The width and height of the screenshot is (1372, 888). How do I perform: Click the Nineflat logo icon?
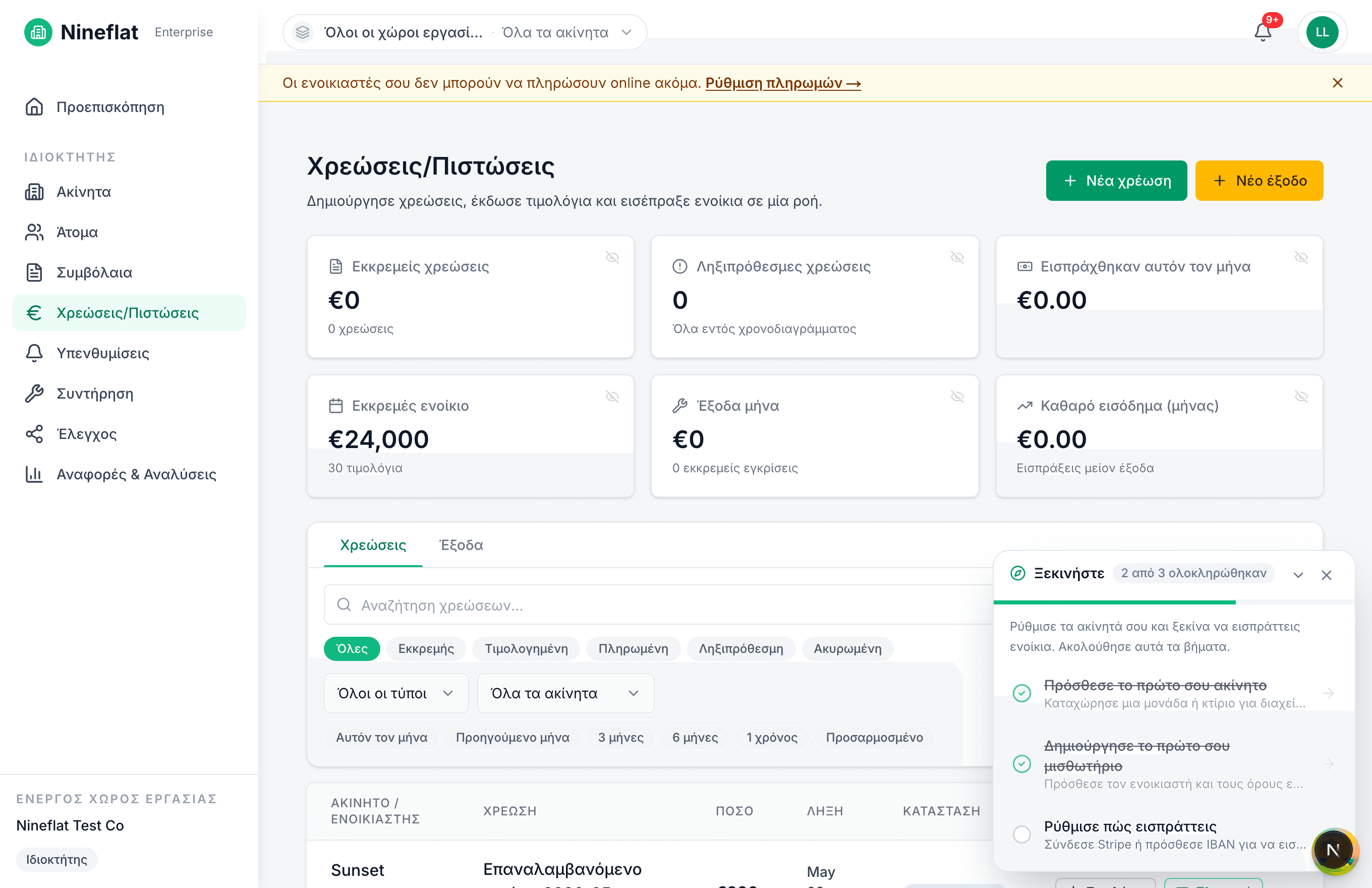pos(38,32)
